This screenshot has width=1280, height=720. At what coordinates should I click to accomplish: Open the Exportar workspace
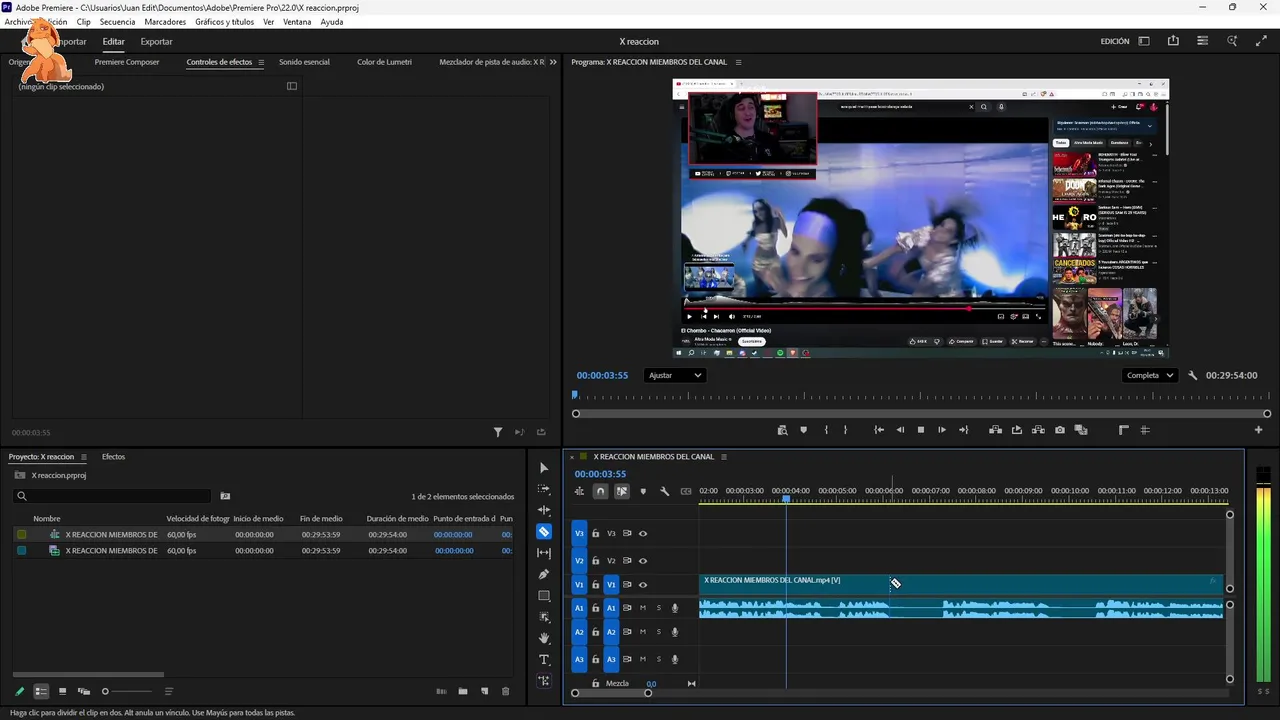[156, 42]
